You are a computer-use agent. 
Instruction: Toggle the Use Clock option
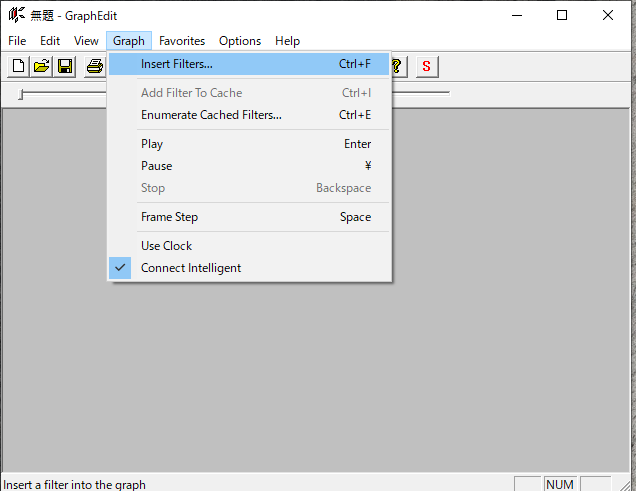pos(249,246)
